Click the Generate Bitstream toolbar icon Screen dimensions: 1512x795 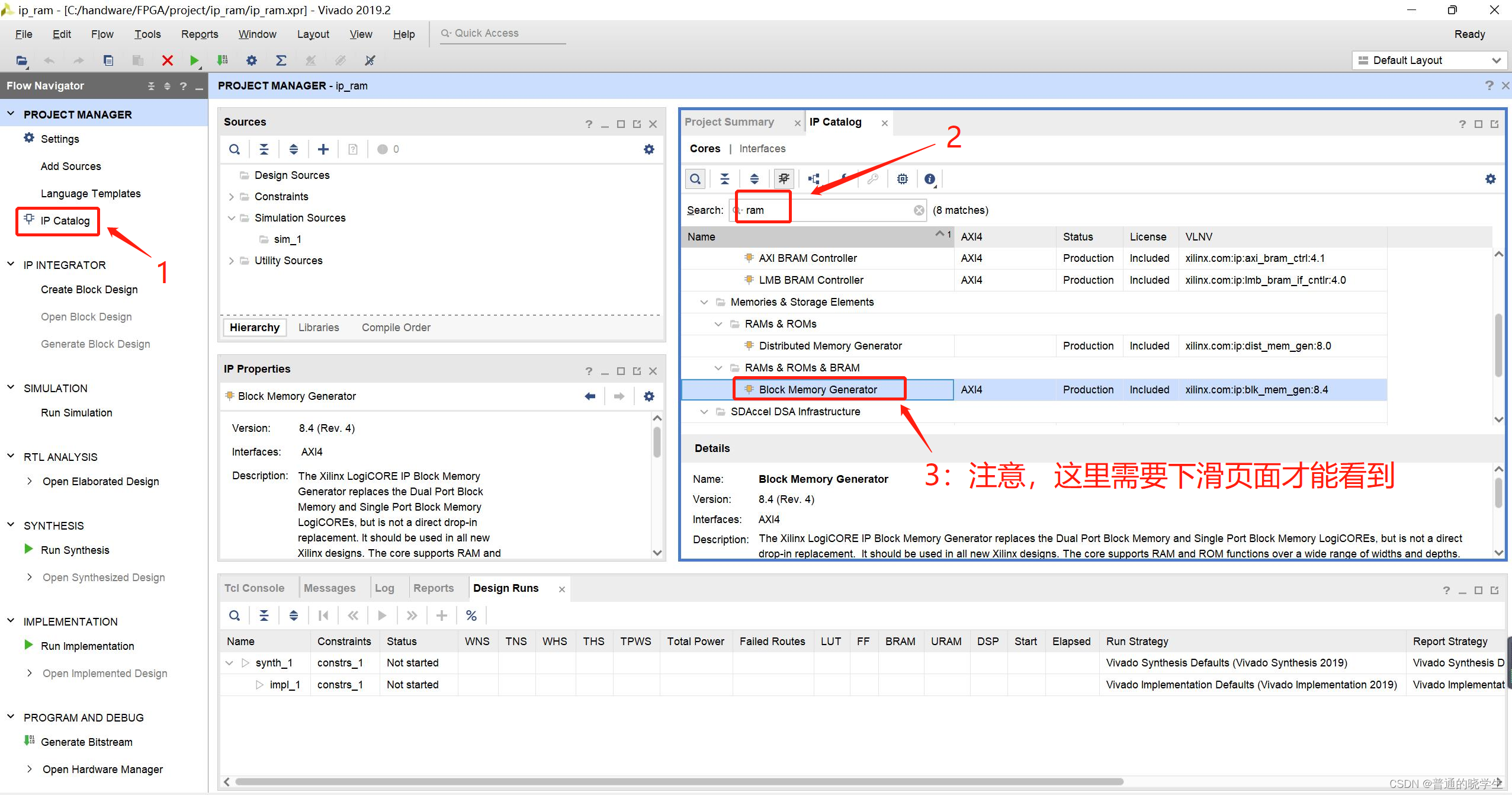pyautogui.click(x=222, y=60)
